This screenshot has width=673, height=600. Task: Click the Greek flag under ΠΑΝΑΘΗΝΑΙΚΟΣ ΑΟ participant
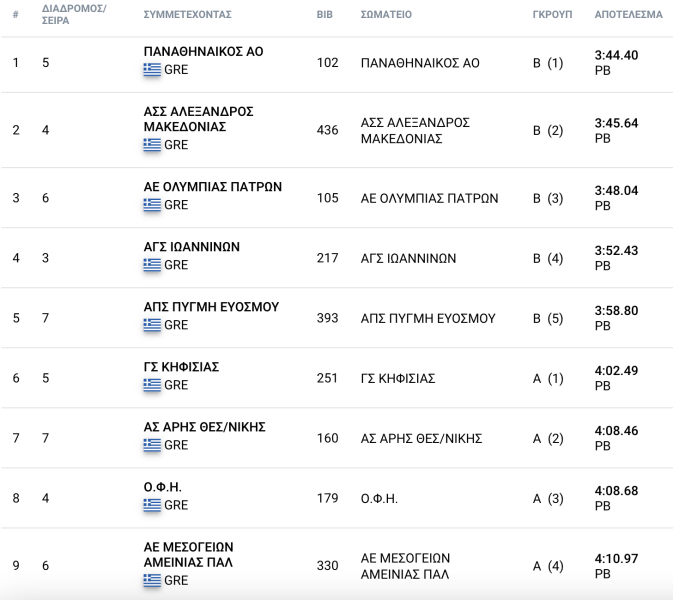pyautogui.click(x=152, y=70)
